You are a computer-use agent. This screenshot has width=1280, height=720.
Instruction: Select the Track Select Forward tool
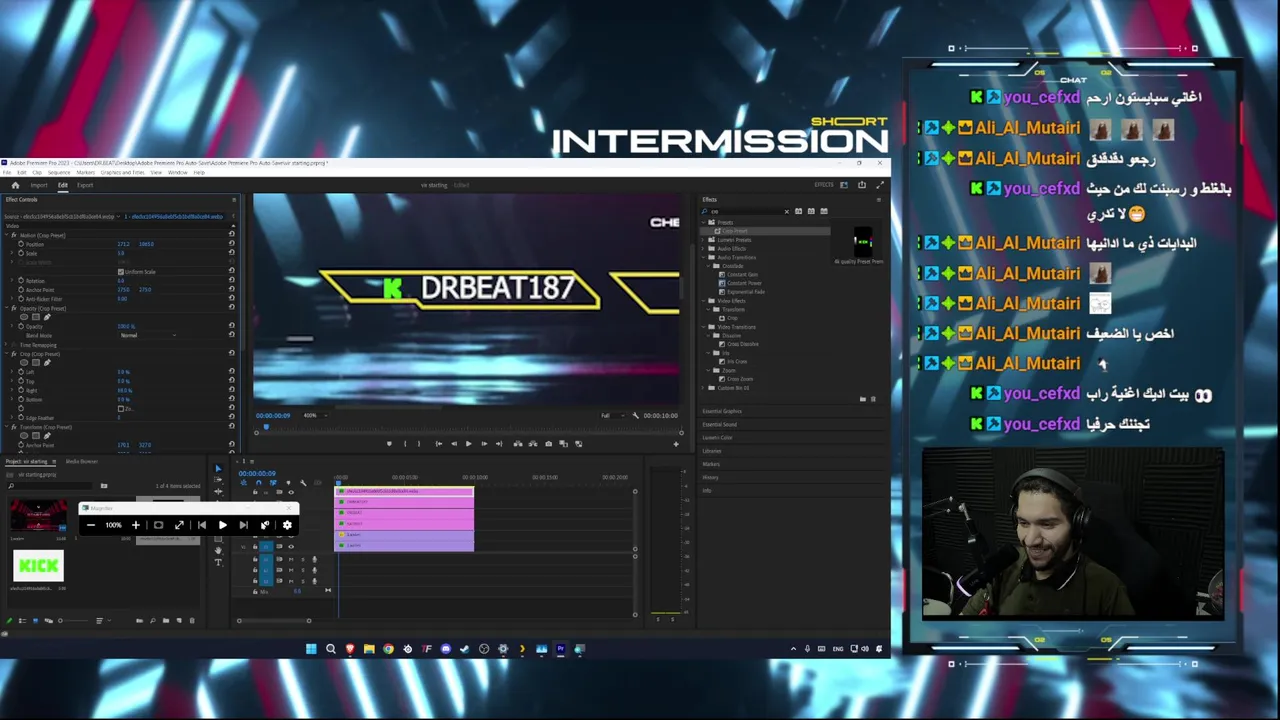pos(218,480)
